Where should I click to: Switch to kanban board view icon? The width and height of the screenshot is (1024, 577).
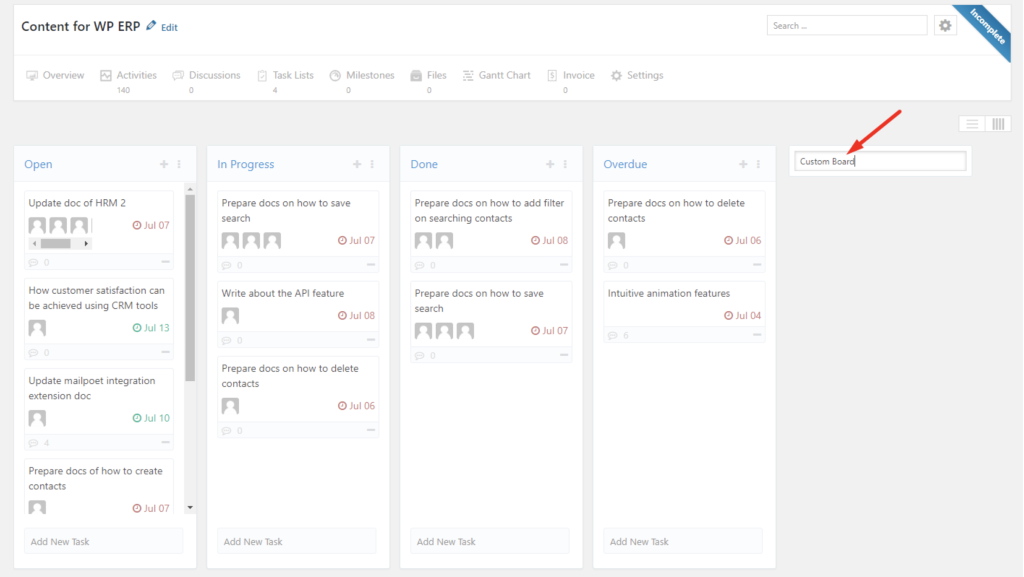click(998, 124)
